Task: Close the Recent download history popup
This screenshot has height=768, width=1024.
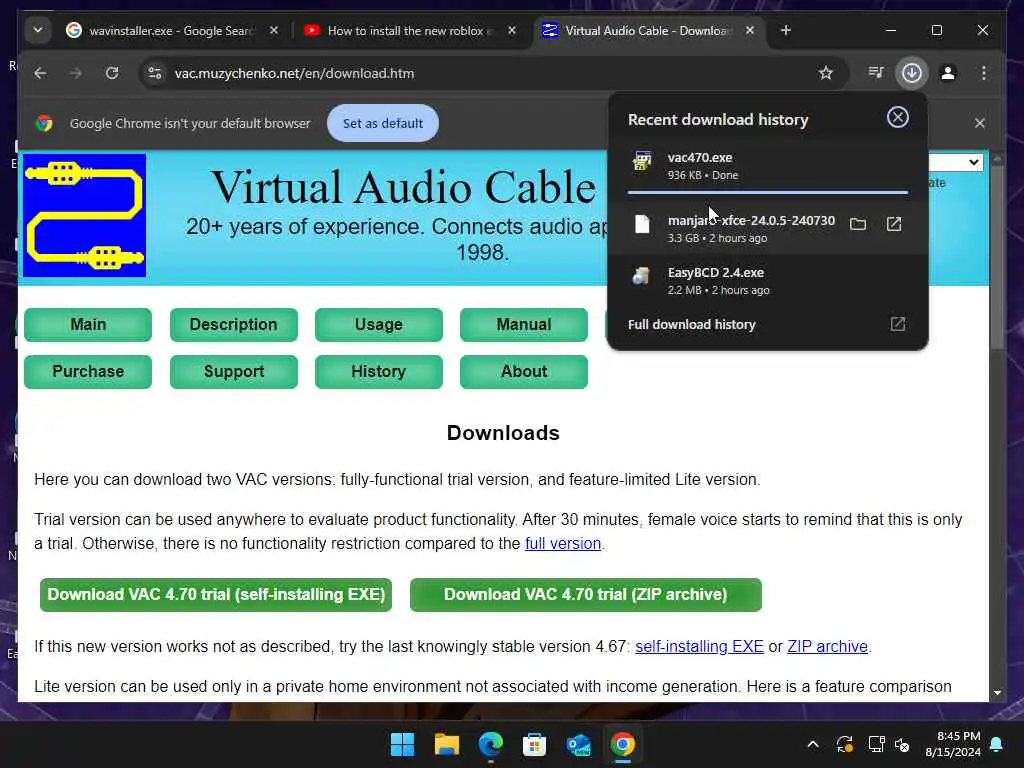Action: click(x=897, y=117)
